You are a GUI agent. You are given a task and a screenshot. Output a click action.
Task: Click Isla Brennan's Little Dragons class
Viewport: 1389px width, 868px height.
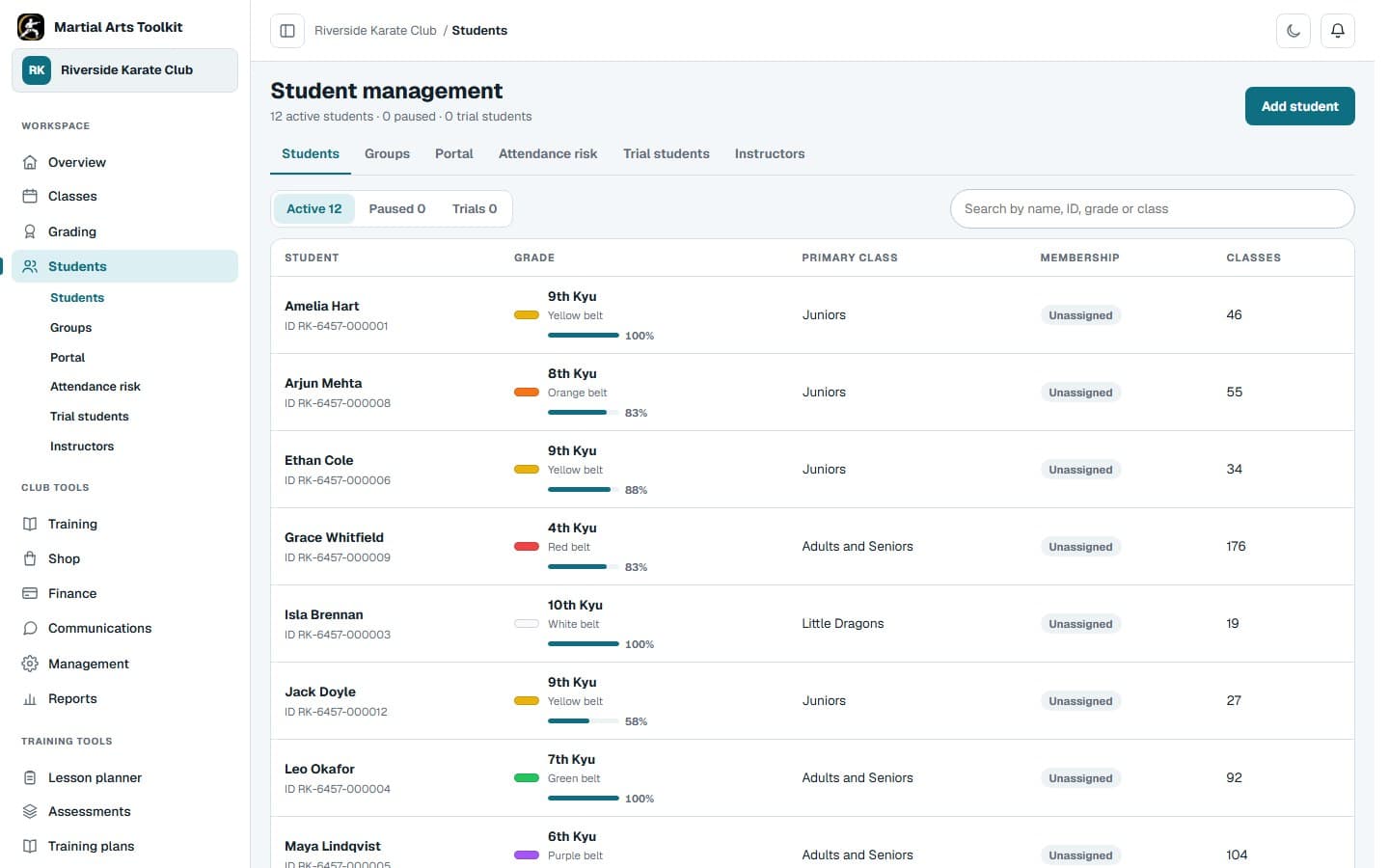(x=843, y=624)
